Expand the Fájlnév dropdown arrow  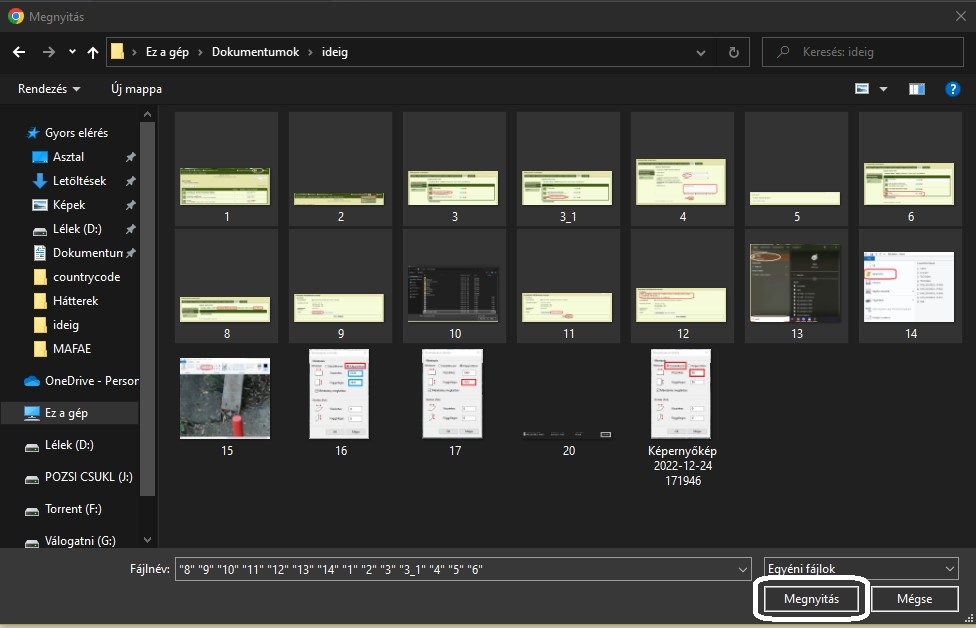click(743, 569)
